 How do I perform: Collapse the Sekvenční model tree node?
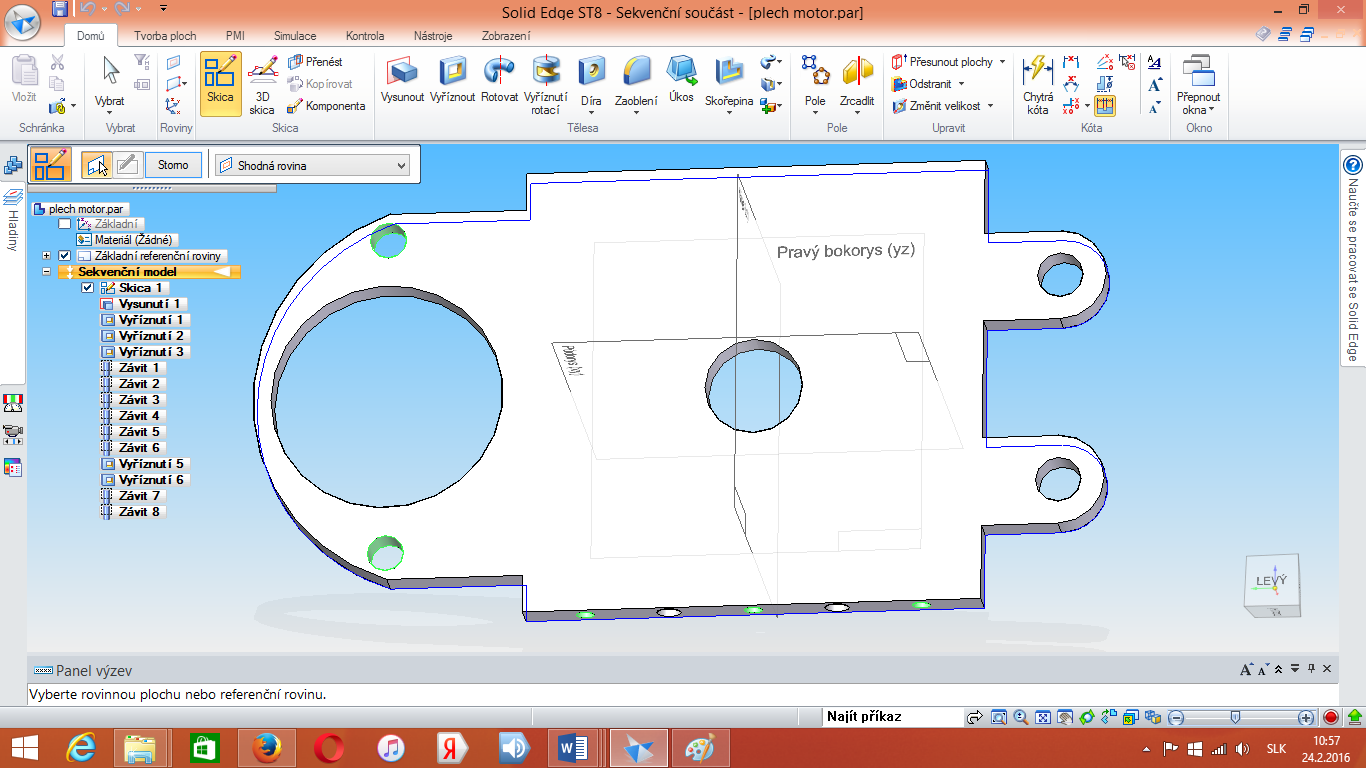(46, 272)
